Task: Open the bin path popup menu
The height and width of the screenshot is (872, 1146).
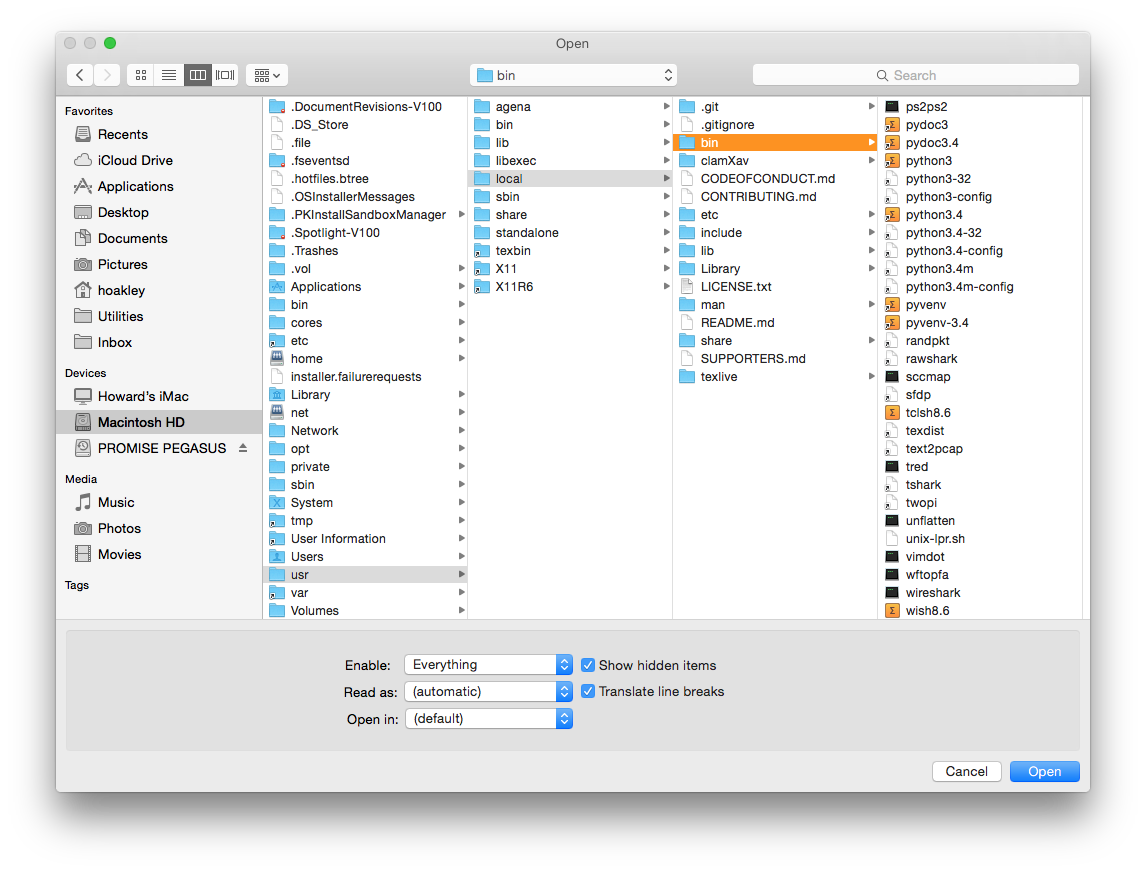Action: coord(573,75)
